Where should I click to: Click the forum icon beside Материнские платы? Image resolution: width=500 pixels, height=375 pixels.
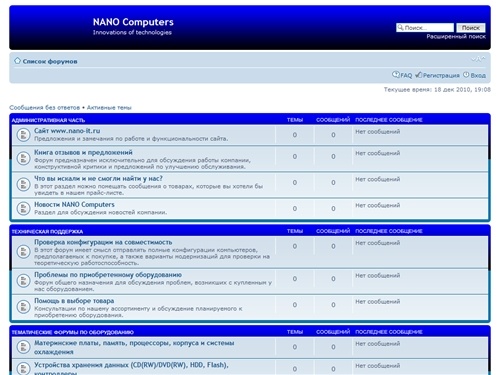[23, 347]
